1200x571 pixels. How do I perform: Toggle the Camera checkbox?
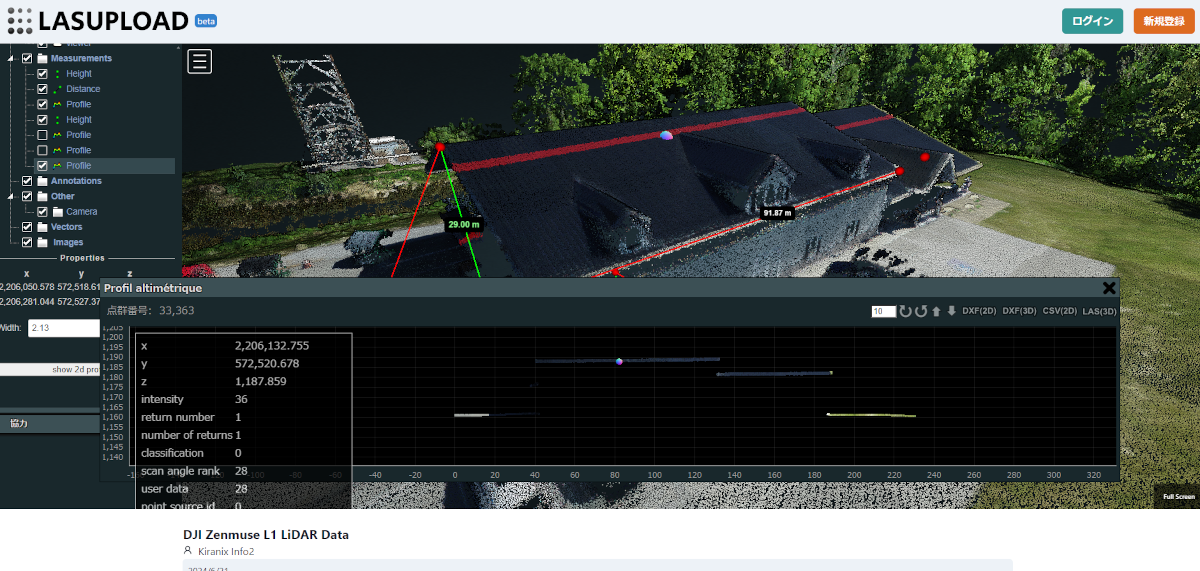(42, 212)
